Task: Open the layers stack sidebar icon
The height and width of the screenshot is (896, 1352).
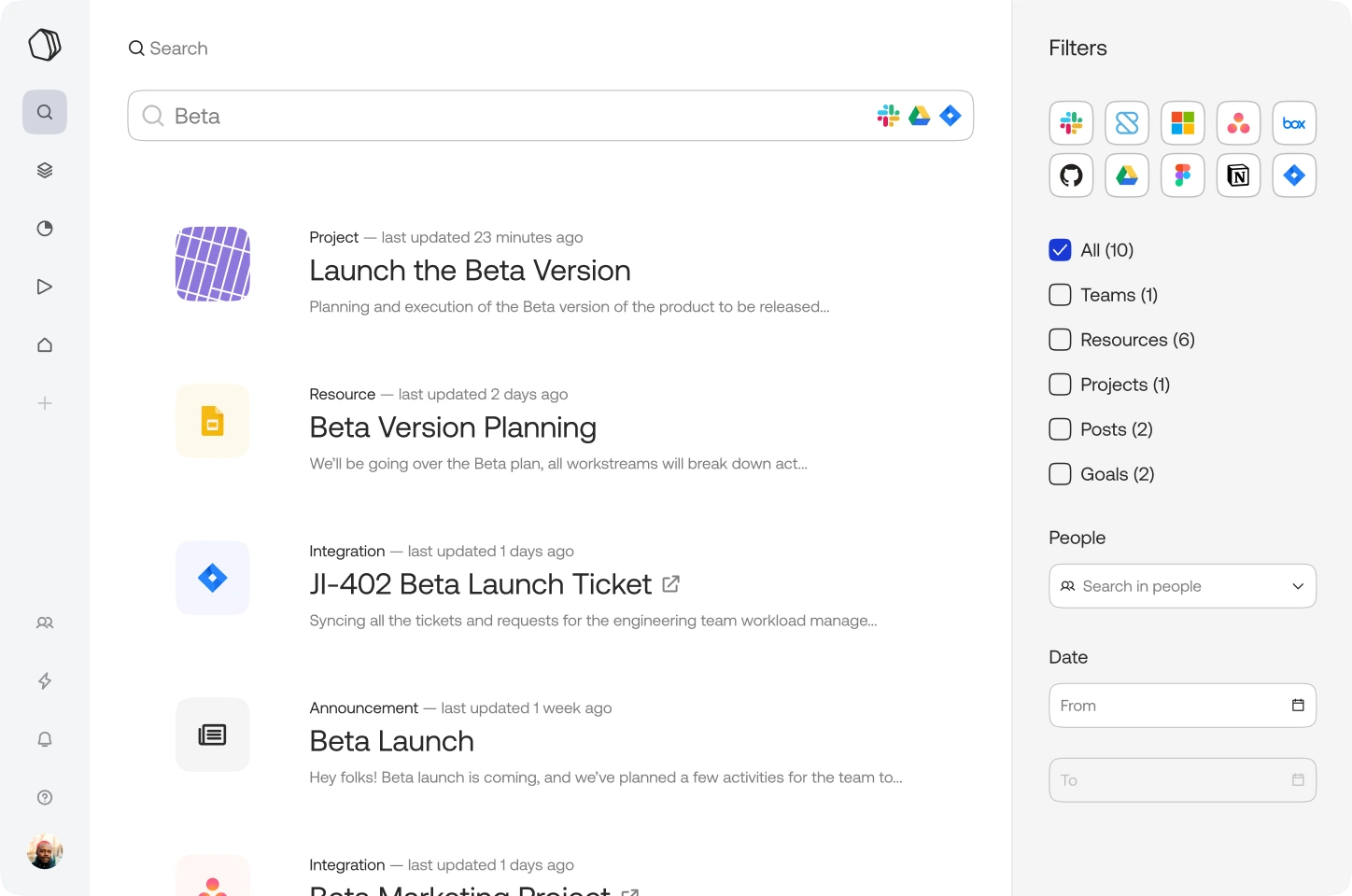Action: [x=45, y=170]
